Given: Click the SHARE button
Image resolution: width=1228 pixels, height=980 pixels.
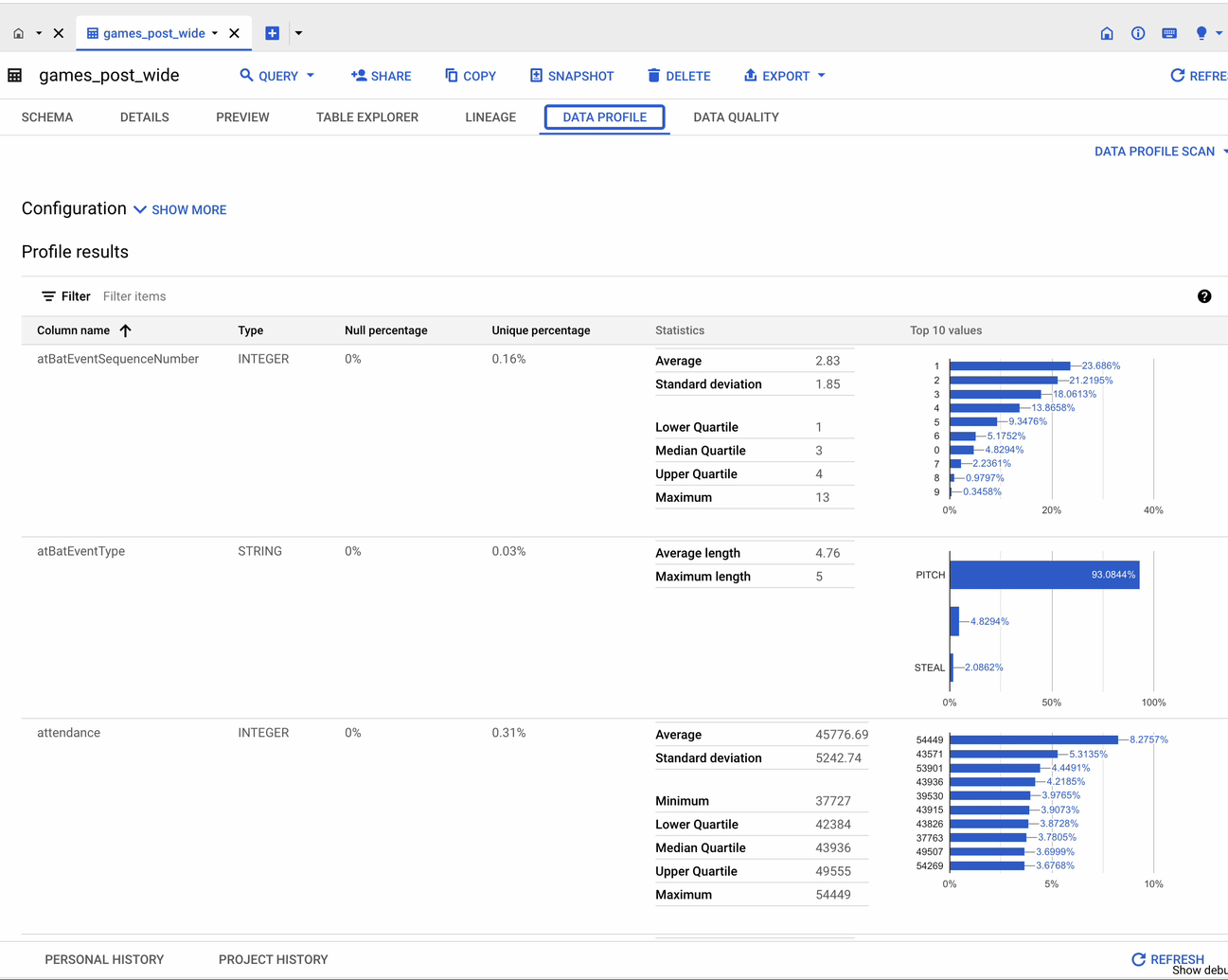Looking at the screenshot, I should click(381, 76).
